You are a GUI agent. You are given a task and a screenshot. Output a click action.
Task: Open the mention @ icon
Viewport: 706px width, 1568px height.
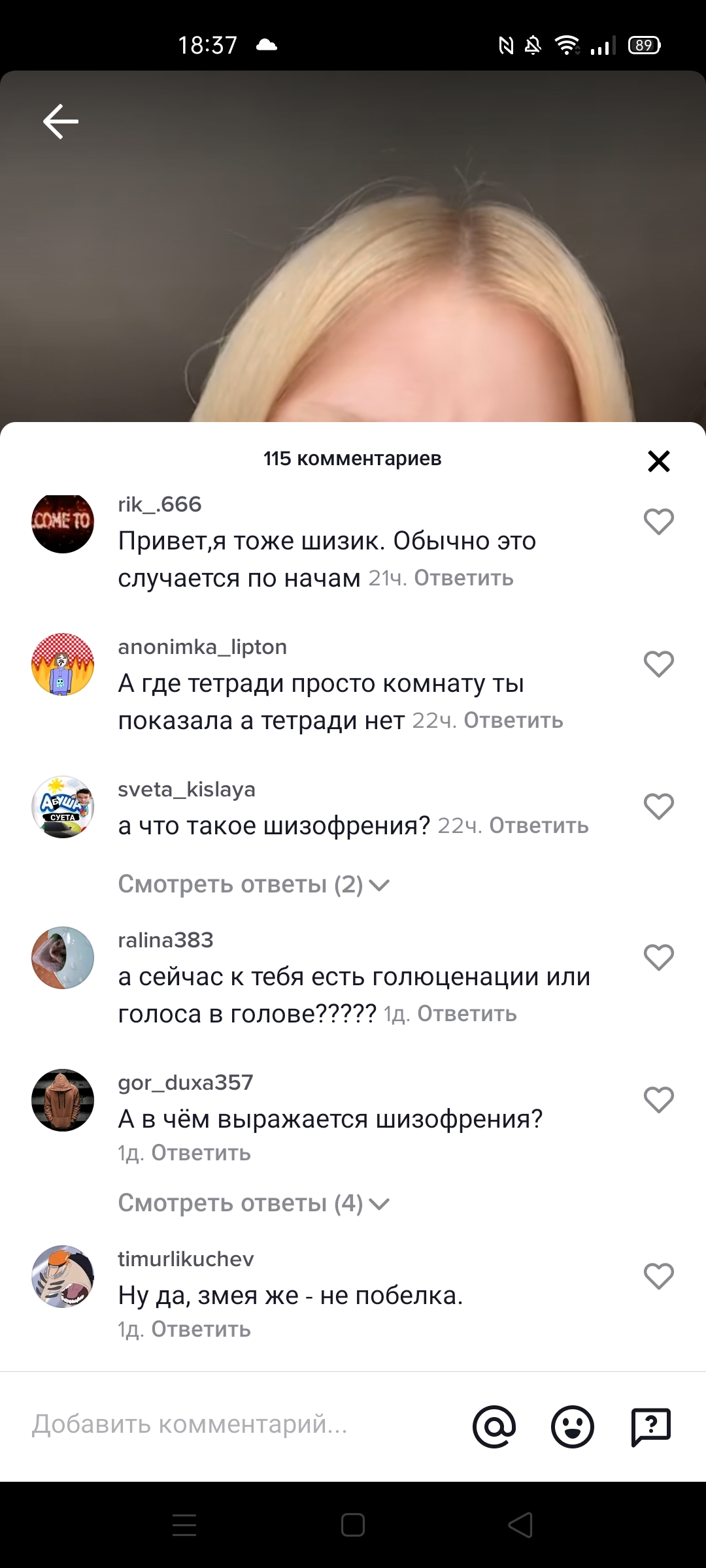494,1426
